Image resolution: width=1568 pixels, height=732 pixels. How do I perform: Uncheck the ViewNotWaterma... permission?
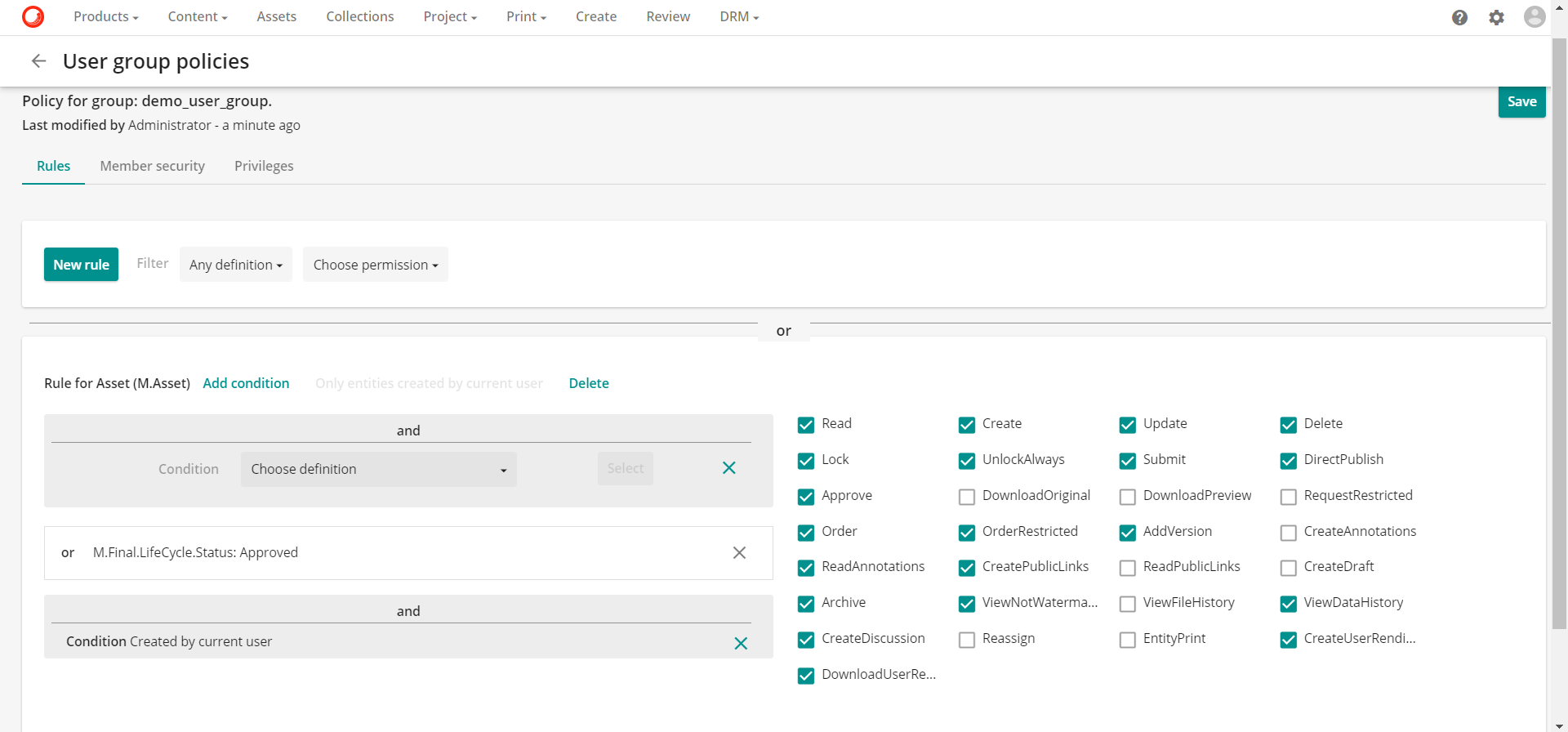tap(967, 604)
